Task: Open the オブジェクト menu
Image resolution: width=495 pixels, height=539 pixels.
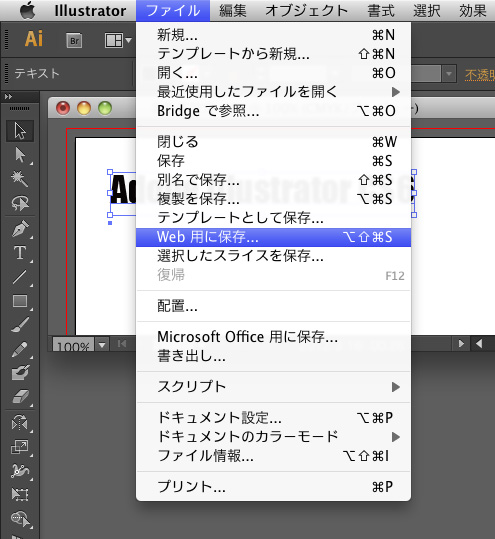Action: click(307, 11)
